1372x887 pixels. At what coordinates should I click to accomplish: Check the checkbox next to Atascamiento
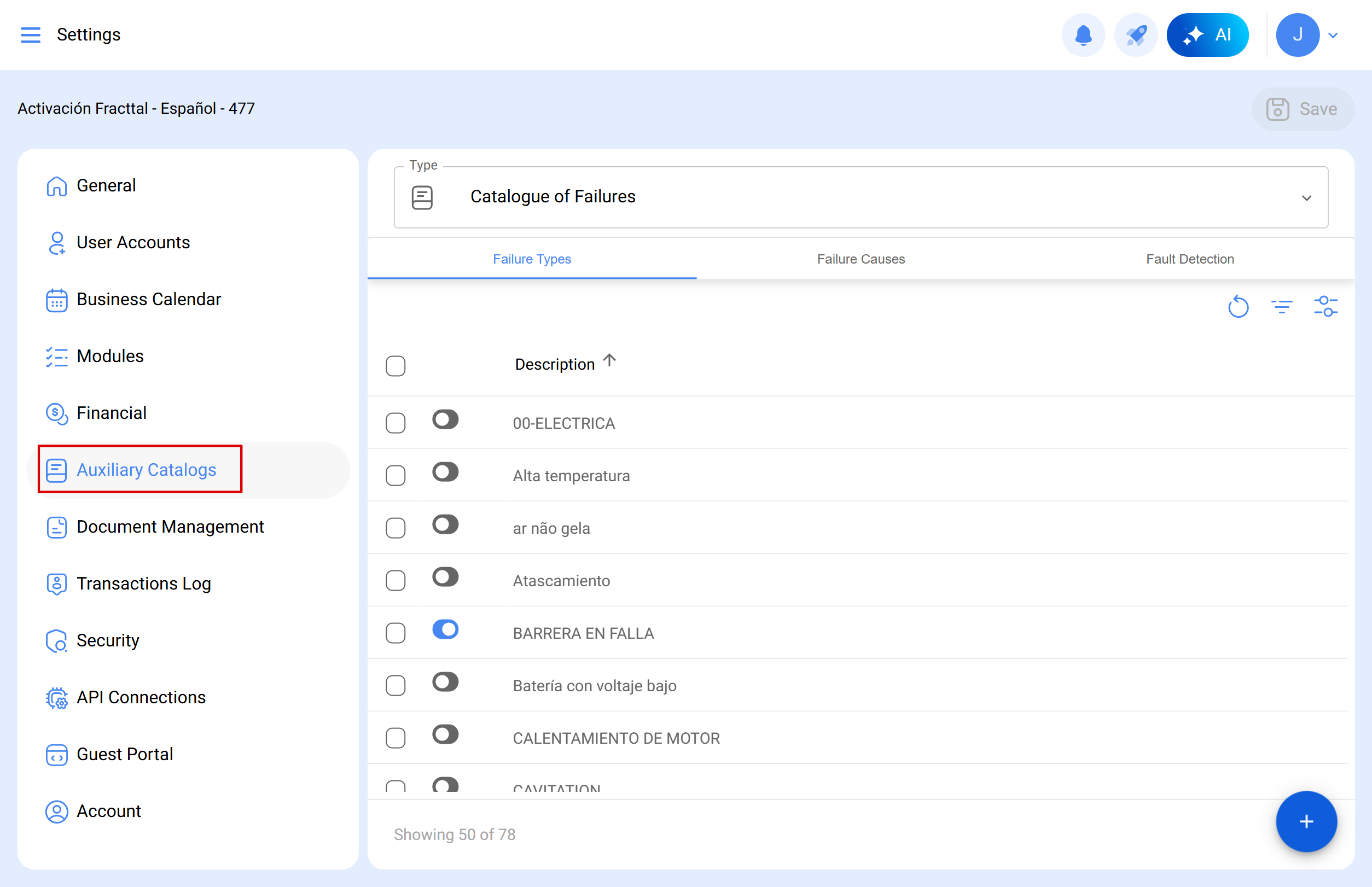(x=396, y=581)
